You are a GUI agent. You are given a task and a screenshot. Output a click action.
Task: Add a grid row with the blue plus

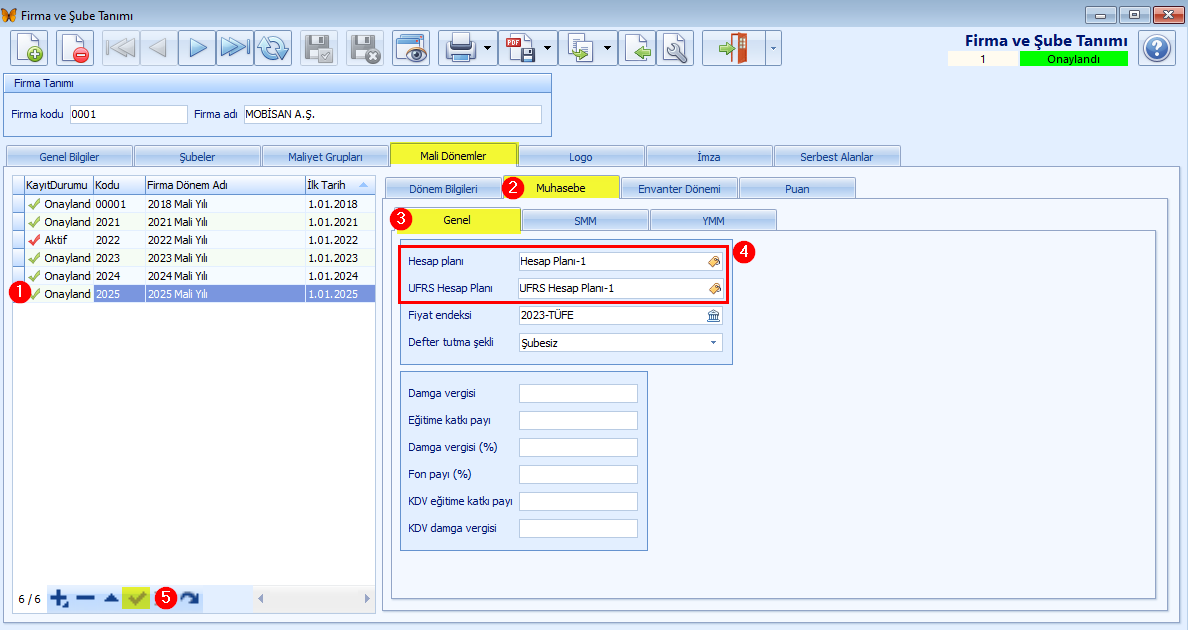click(59, 598)
